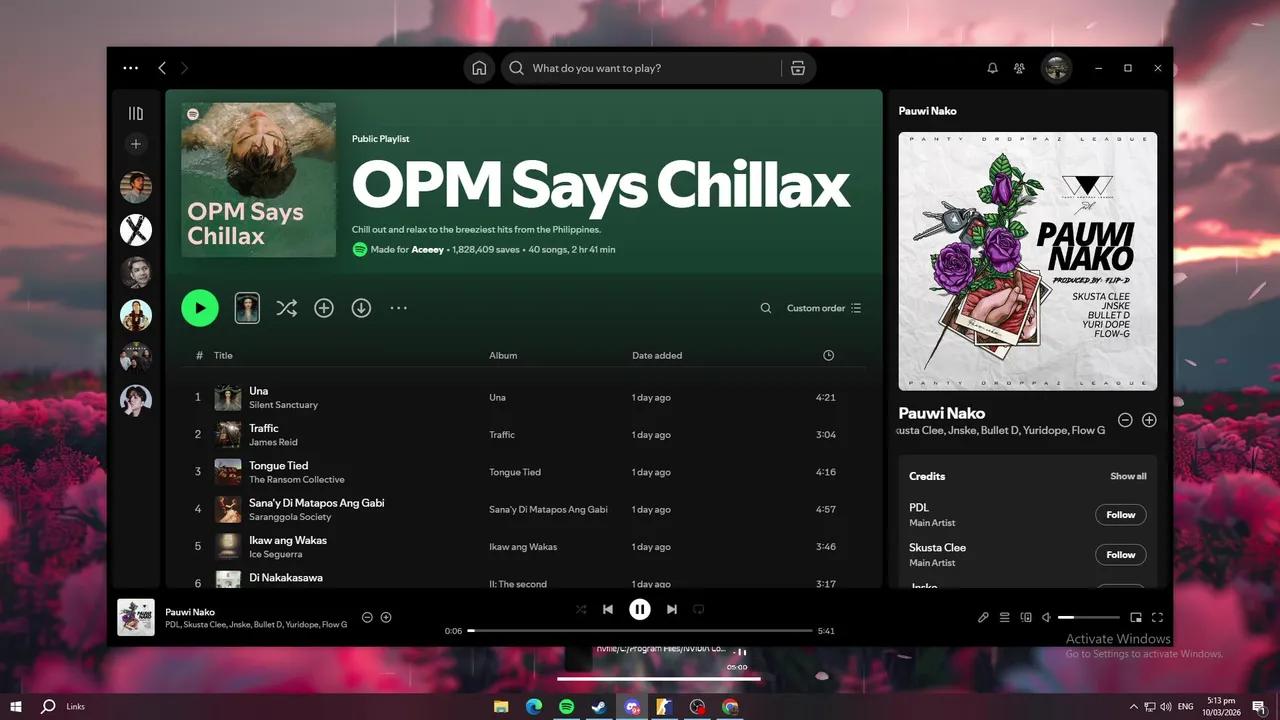Open the Custom order sort dropdown

(824, 308)
